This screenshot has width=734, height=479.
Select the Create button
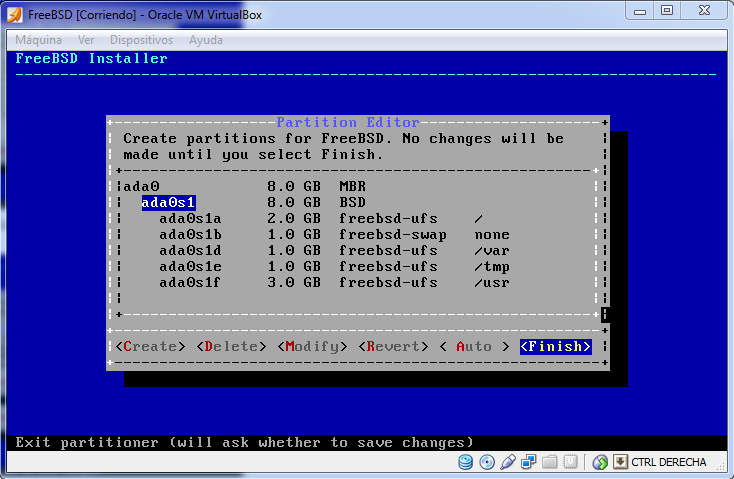tap(151, 346)
